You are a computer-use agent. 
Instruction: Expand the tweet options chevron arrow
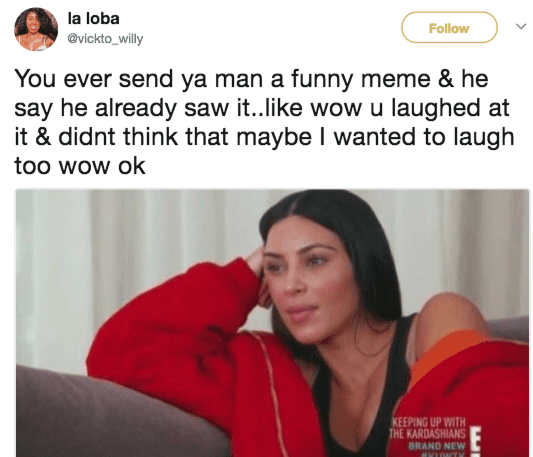coord(521,27)
